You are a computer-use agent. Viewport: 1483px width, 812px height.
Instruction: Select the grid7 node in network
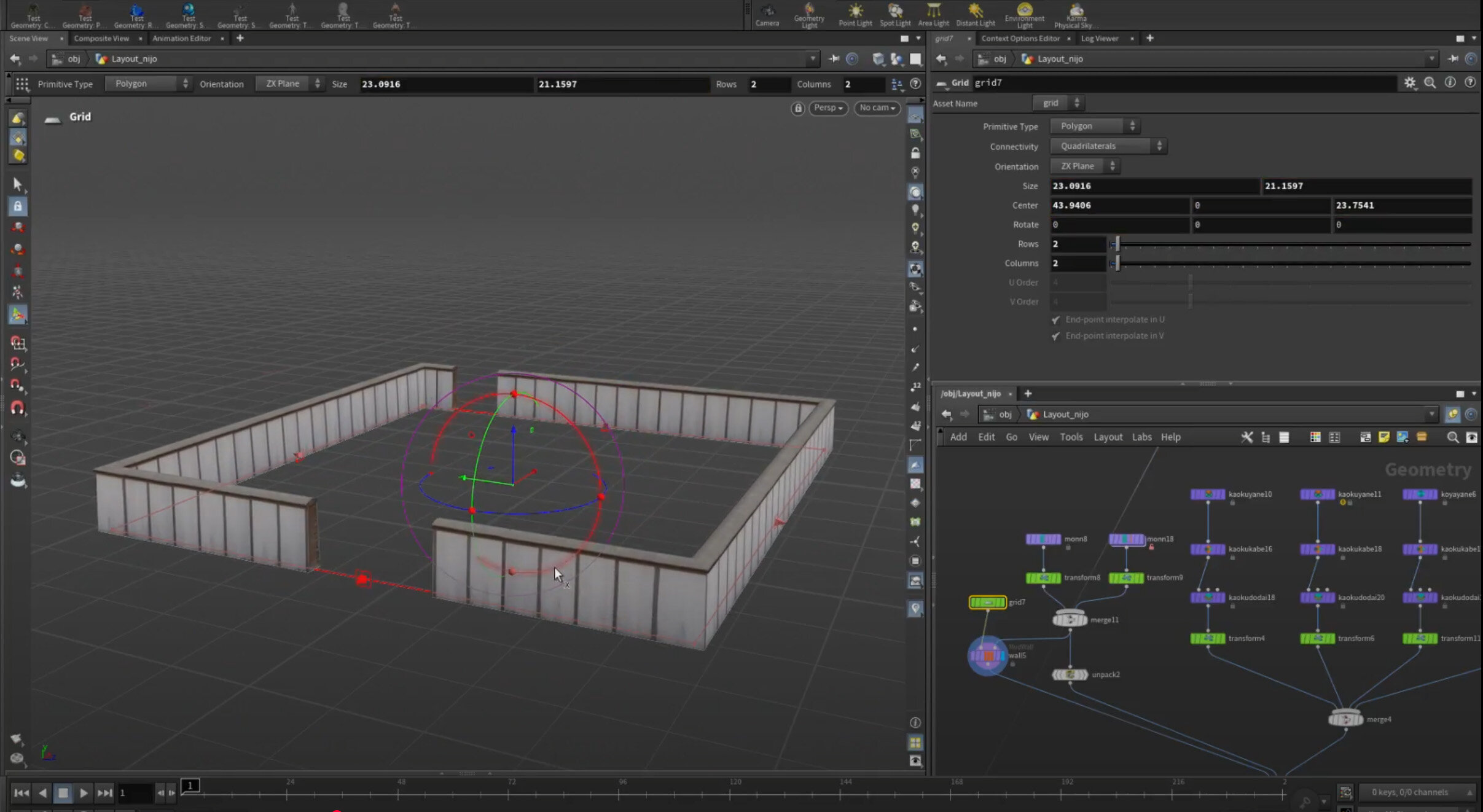pyautogui.click(x=987, y=603)
